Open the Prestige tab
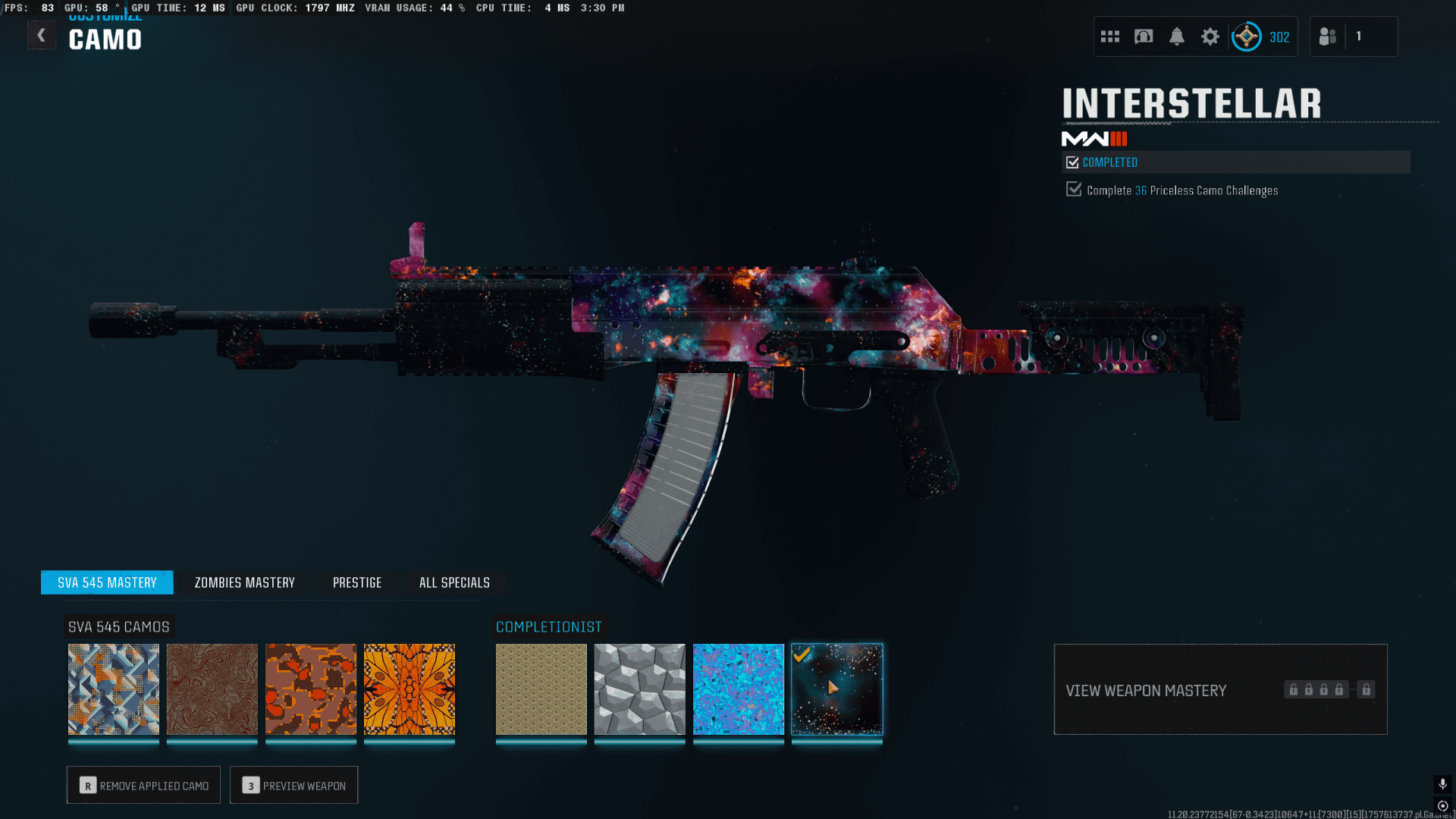 click(x=357, y=582)
